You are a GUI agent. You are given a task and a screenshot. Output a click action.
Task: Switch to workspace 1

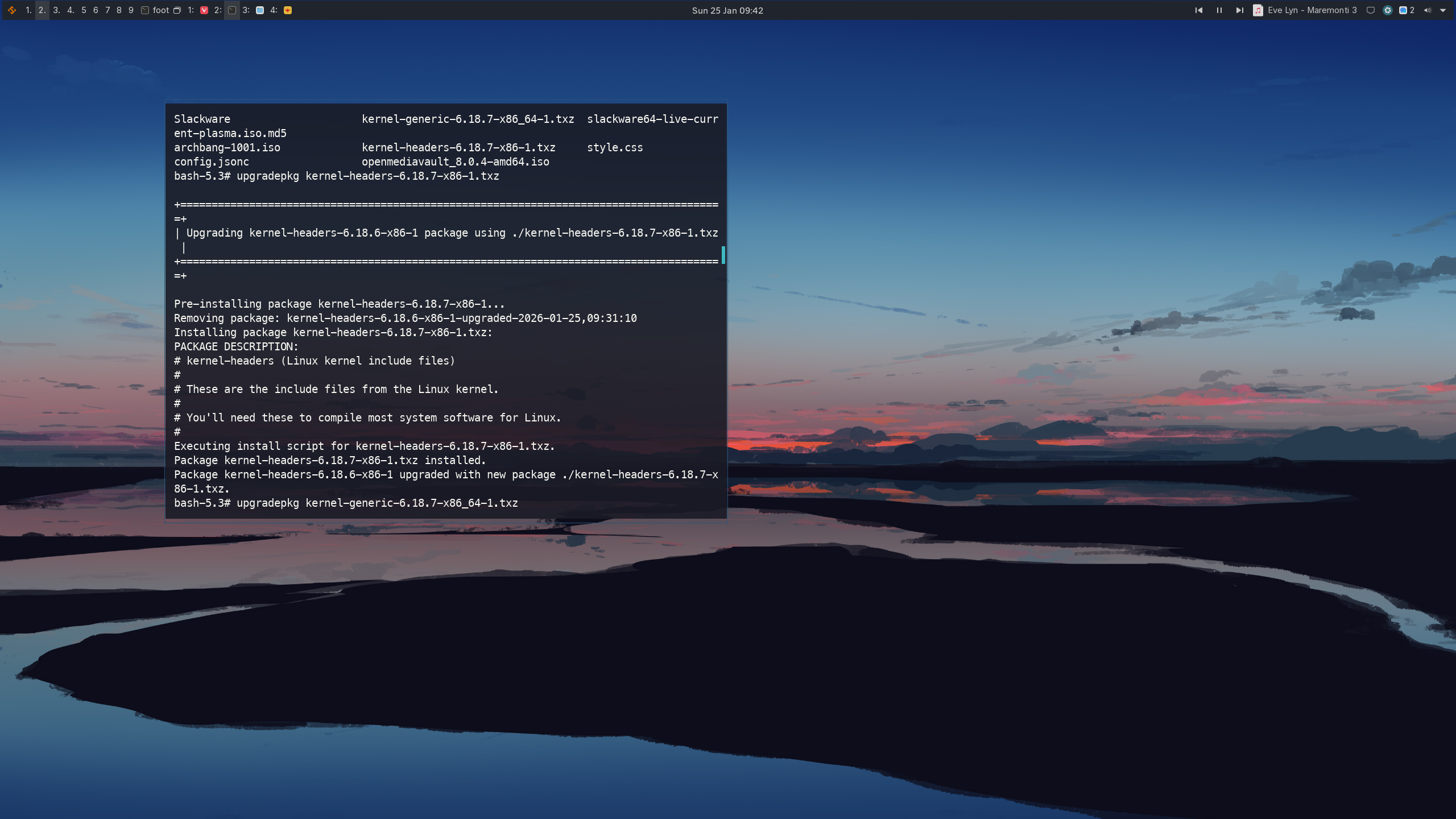point(28,10)
